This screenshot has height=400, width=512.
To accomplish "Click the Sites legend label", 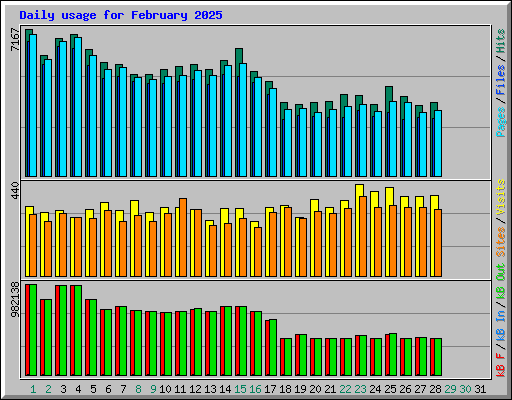I will tap(501, 242).
